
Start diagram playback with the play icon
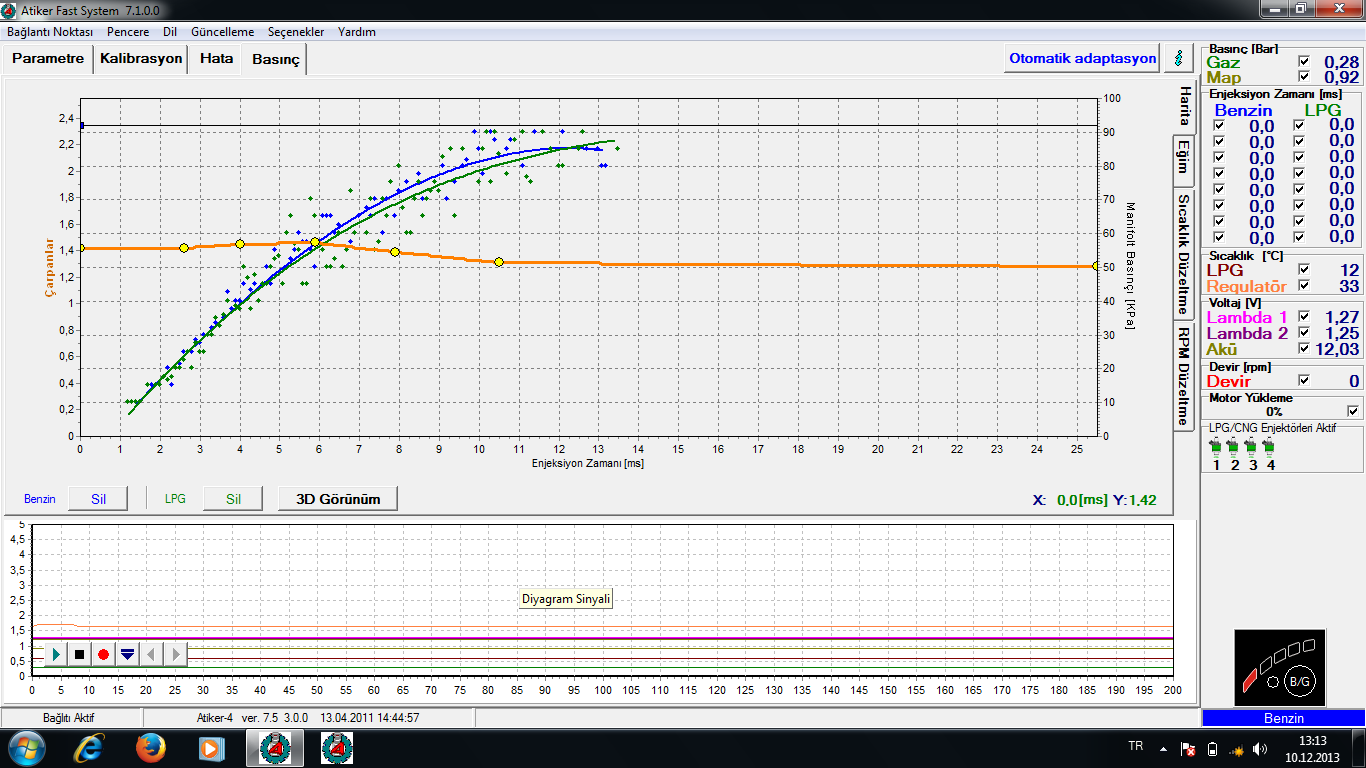pos(56,654)
